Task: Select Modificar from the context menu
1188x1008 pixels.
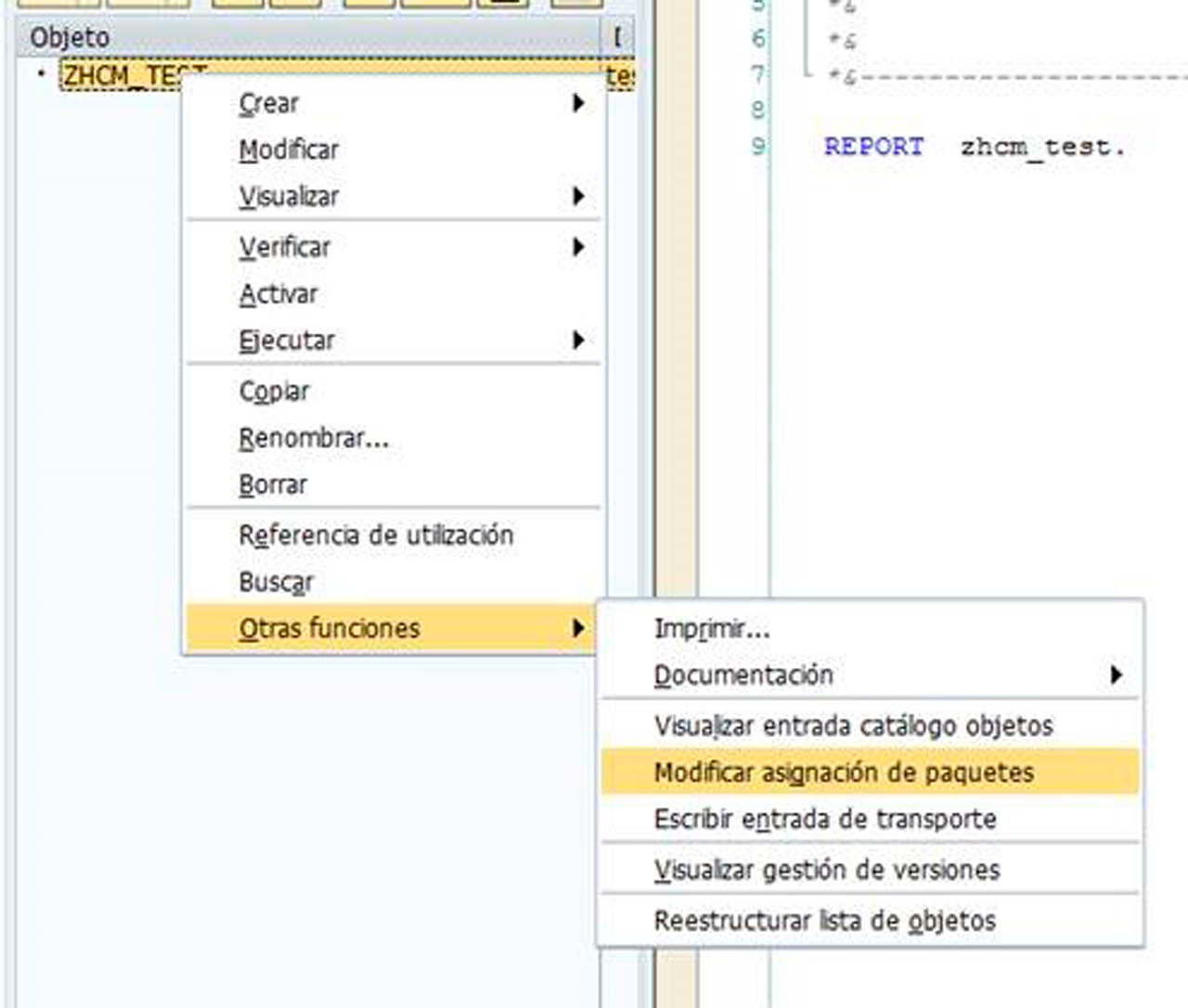Action: 289,149
